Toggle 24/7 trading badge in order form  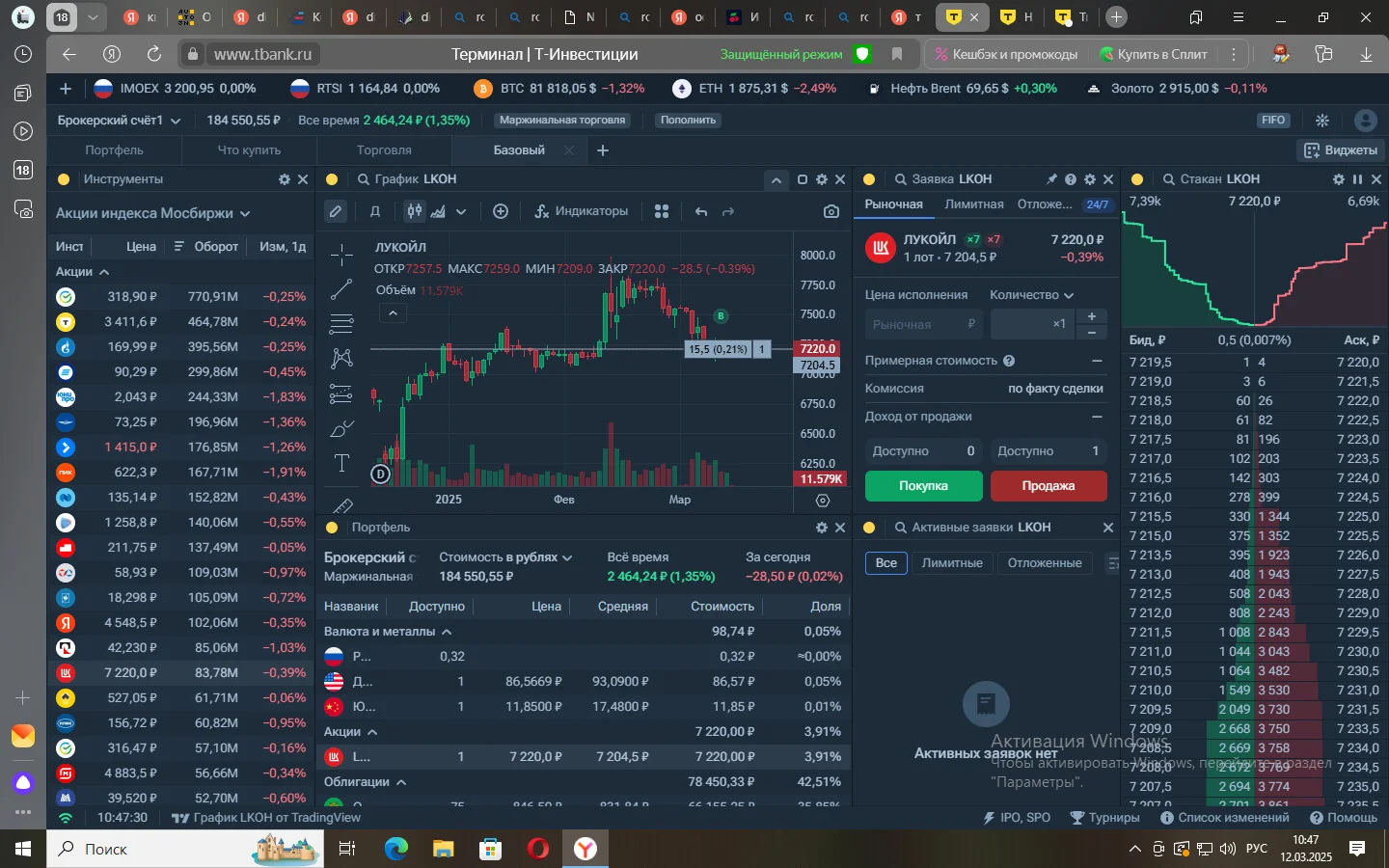pyautogui.click(x=1097, y=204)
